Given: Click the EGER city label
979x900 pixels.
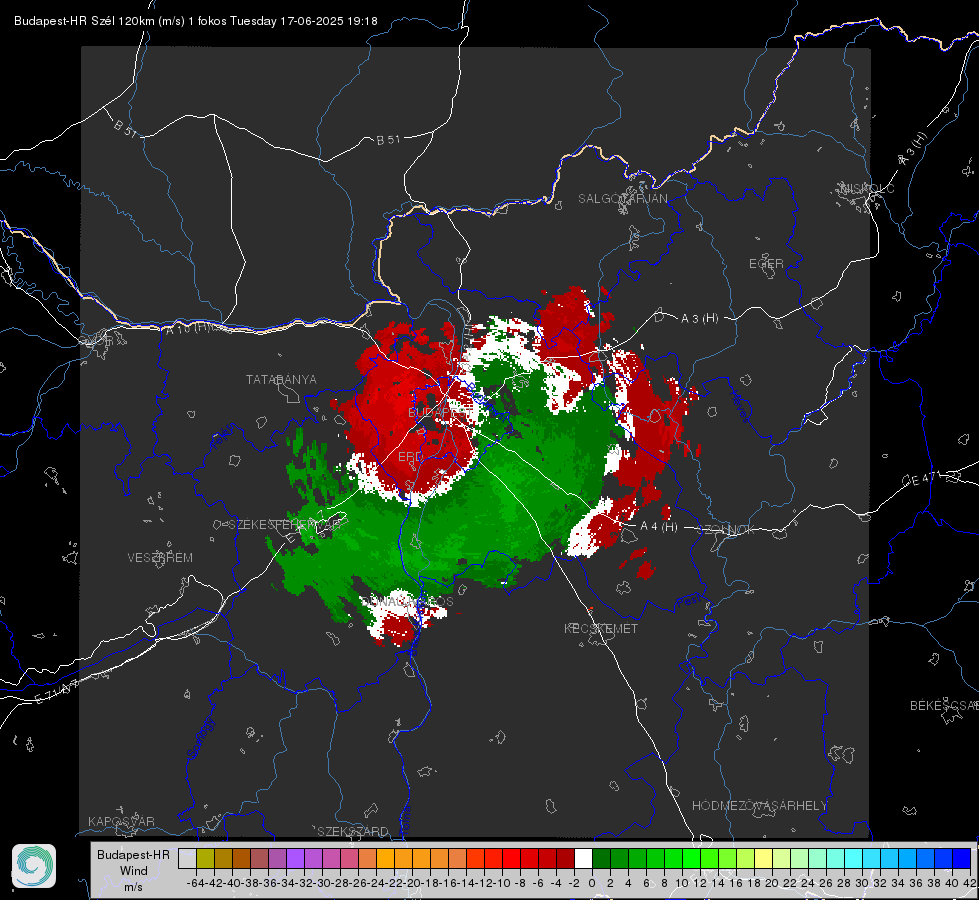Looking at the screenshot, I should tap(766, 264).
